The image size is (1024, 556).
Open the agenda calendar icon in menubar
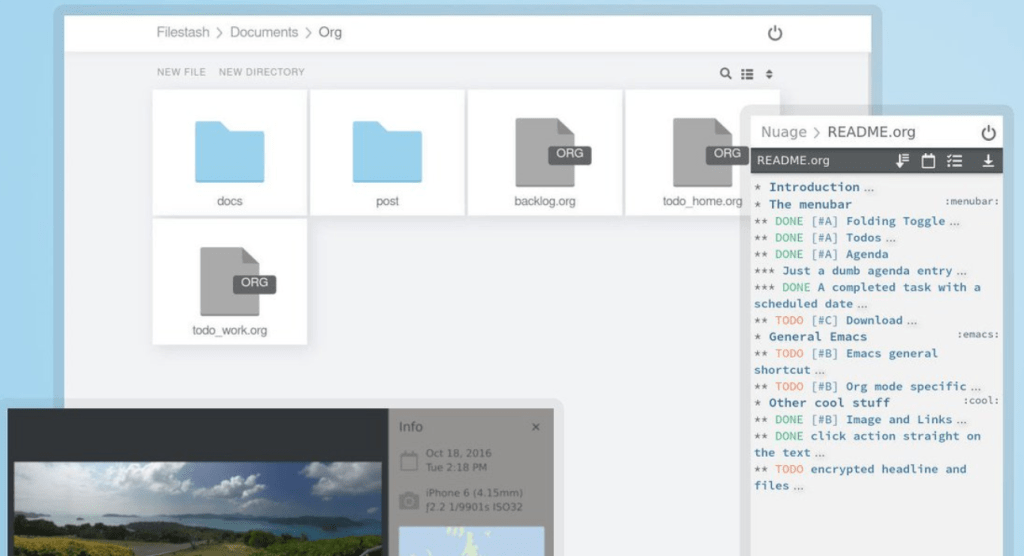pyautogui.click(x=928, y=160)
